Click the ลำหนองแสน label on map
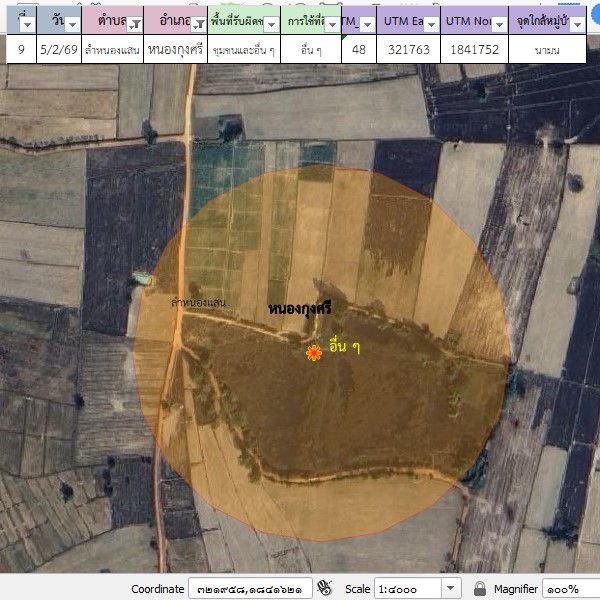Viewport: 600px width, 600px height. pyautogui.click(x=198, y=302)
